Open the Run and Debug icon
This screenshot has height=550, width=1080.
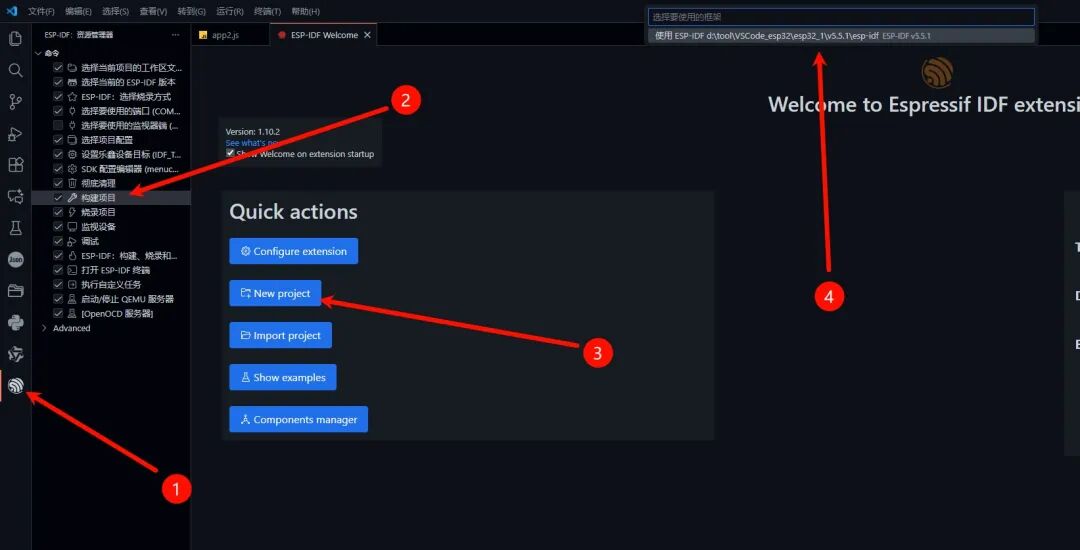[15, 134]
